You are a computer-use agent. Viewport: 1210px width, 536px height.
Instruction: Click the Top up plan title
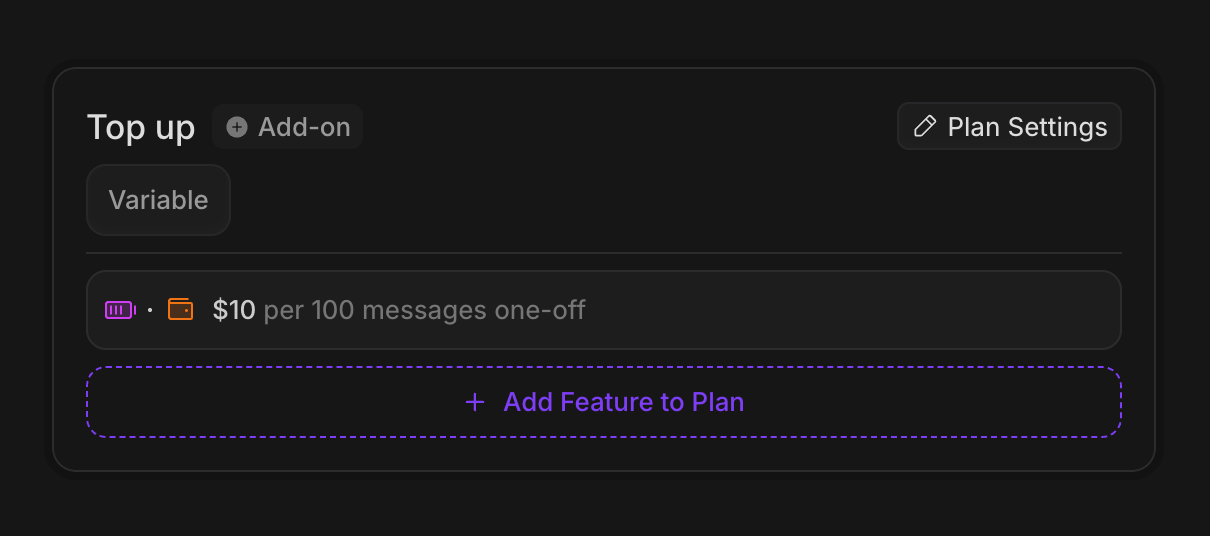140,128
